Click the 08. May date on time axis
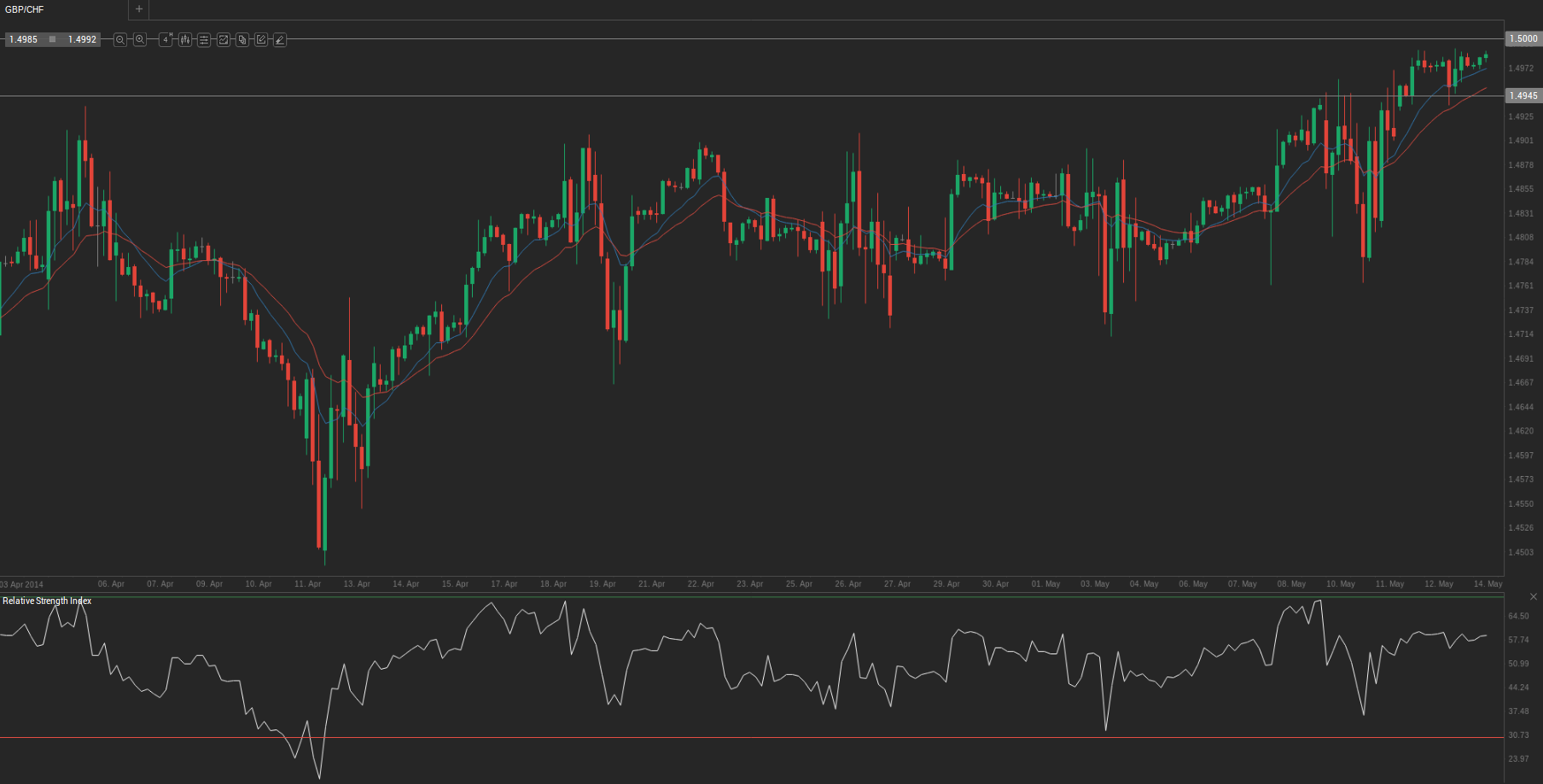This screenshot has width=1543, height=784. (x=1291, y=584)
